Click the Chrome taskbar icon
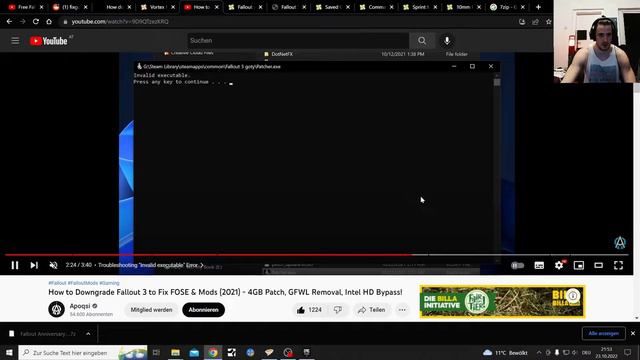640x360 pixels. pos(213,353)
